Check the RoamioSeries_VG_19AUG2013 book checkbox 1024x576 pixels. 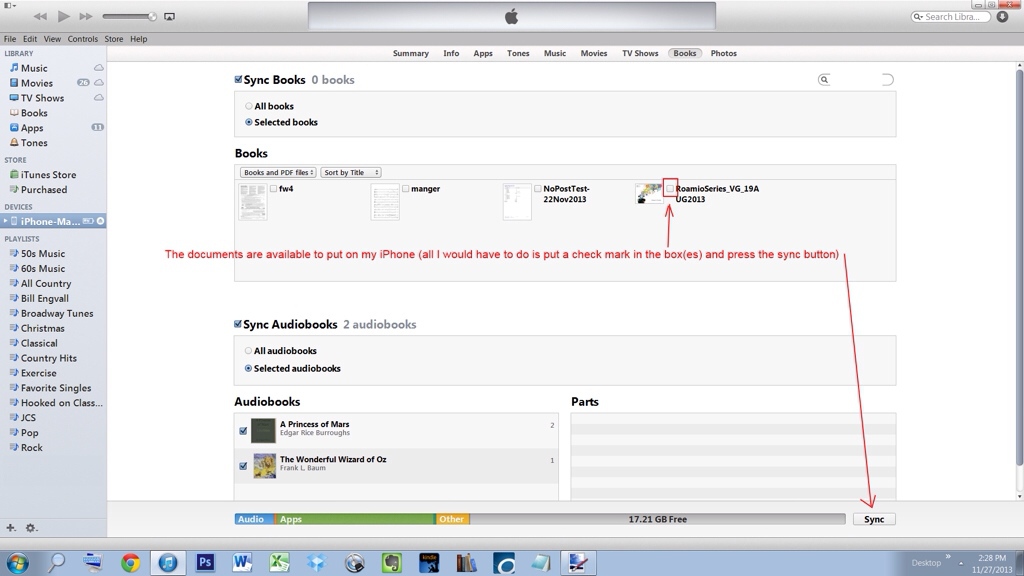(x=670, y=189)
